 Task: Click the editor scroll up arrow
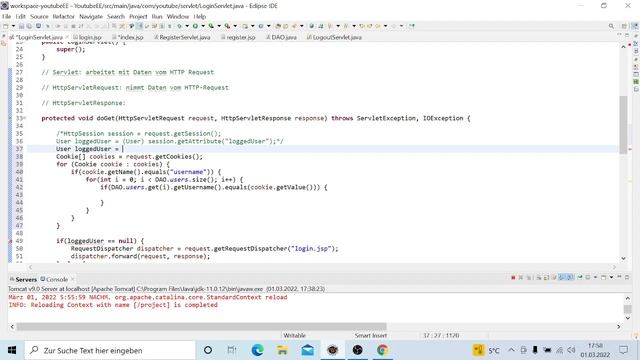point(623,47)
